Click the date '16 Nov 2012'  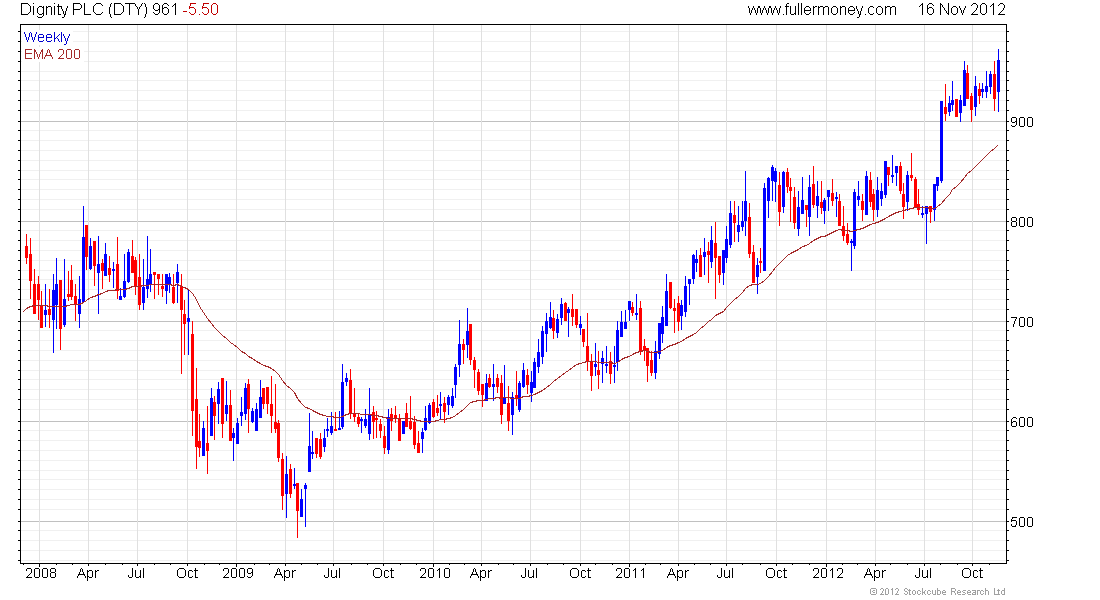[x=962, y=10]
